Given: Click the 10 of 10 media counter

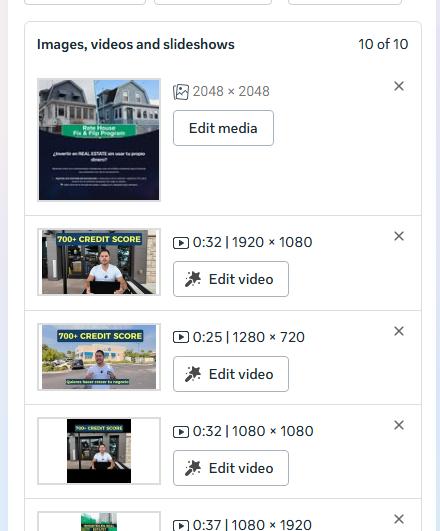Looking at the screenshot, I should coord(383,44).
